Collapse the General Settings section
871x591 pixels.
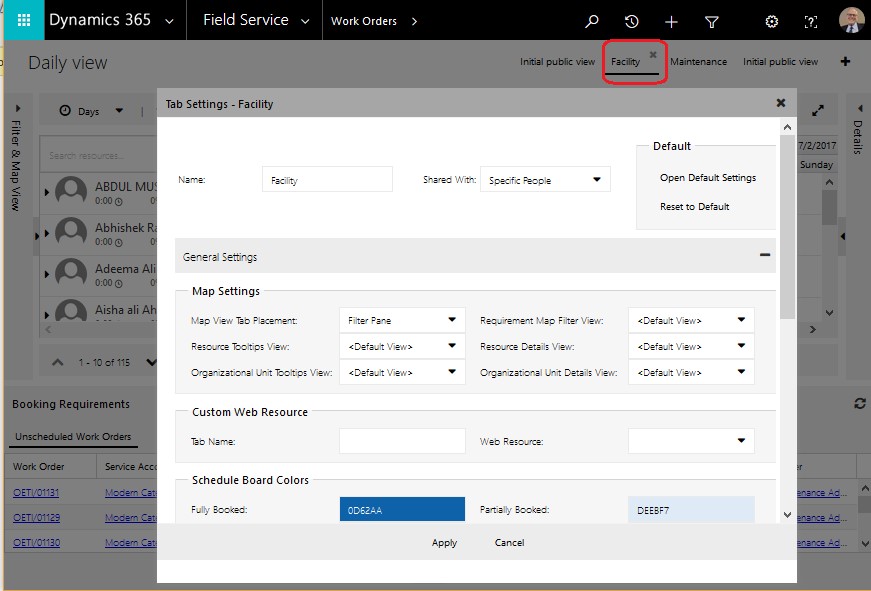click(x=765, y=255)
